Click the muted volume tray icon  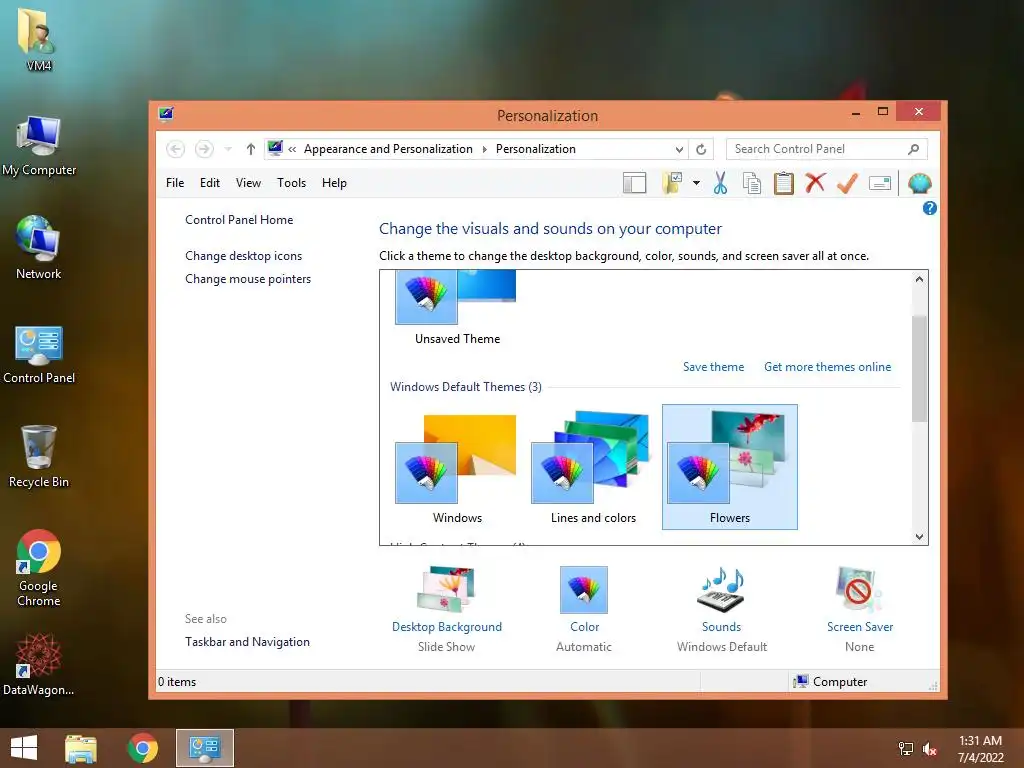929,749
